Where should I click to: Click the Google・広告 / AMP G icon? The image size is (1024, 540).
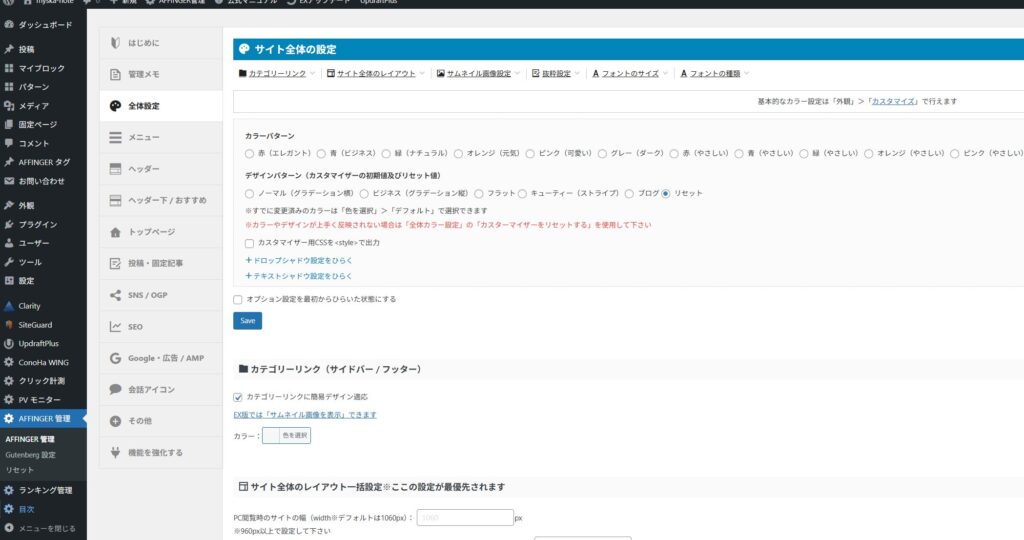[116, 358]
